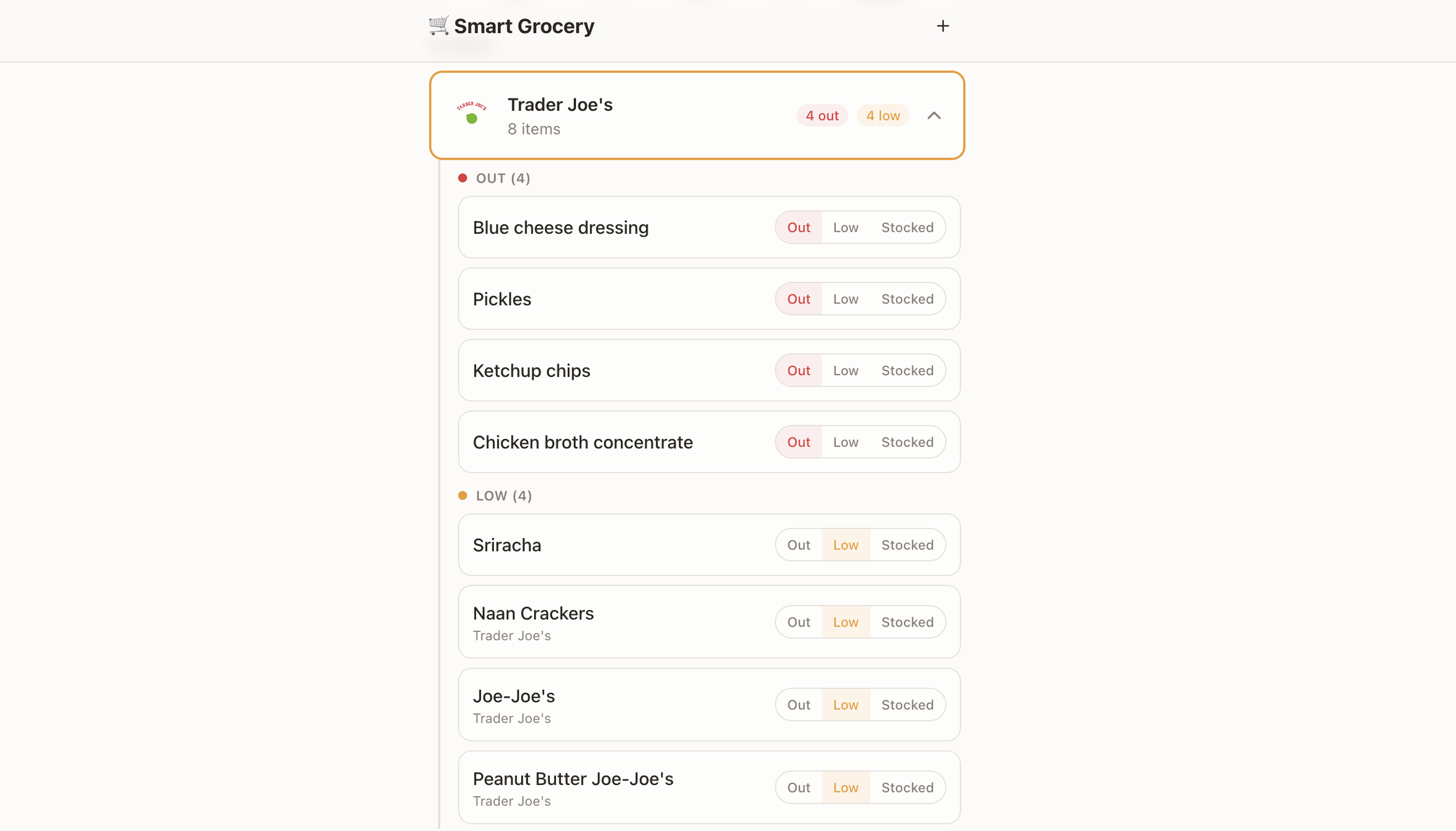This screenshot has height=831, width=1456.
Task: Set Joe-Joe's status to Out
Action: click(x=798, y=705)
